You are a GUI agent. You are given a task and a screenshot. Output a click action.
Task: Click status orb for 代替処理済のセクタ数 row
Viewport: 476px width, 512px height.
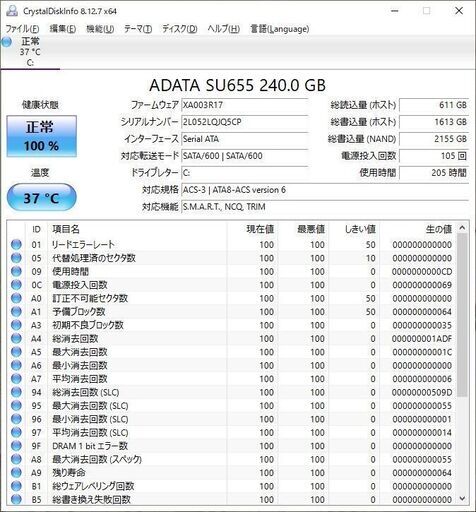coord(16,258)
